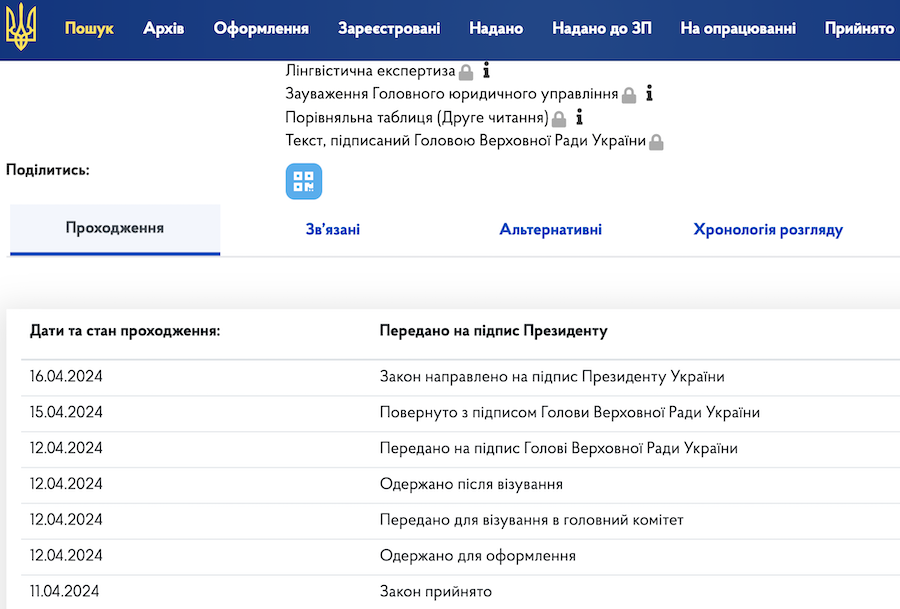Image resolution: width=900 pixels, height=609 pixels.
Task: Open the Лінгвістична експертиза document link
Action: click(x=370, y=71)
